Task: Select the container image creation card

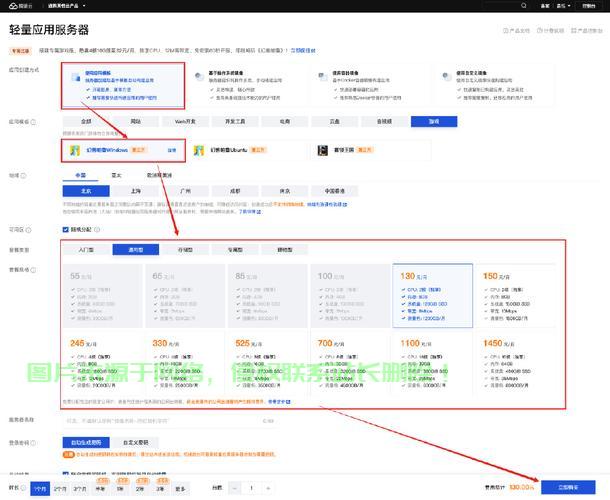Action: 370,86
